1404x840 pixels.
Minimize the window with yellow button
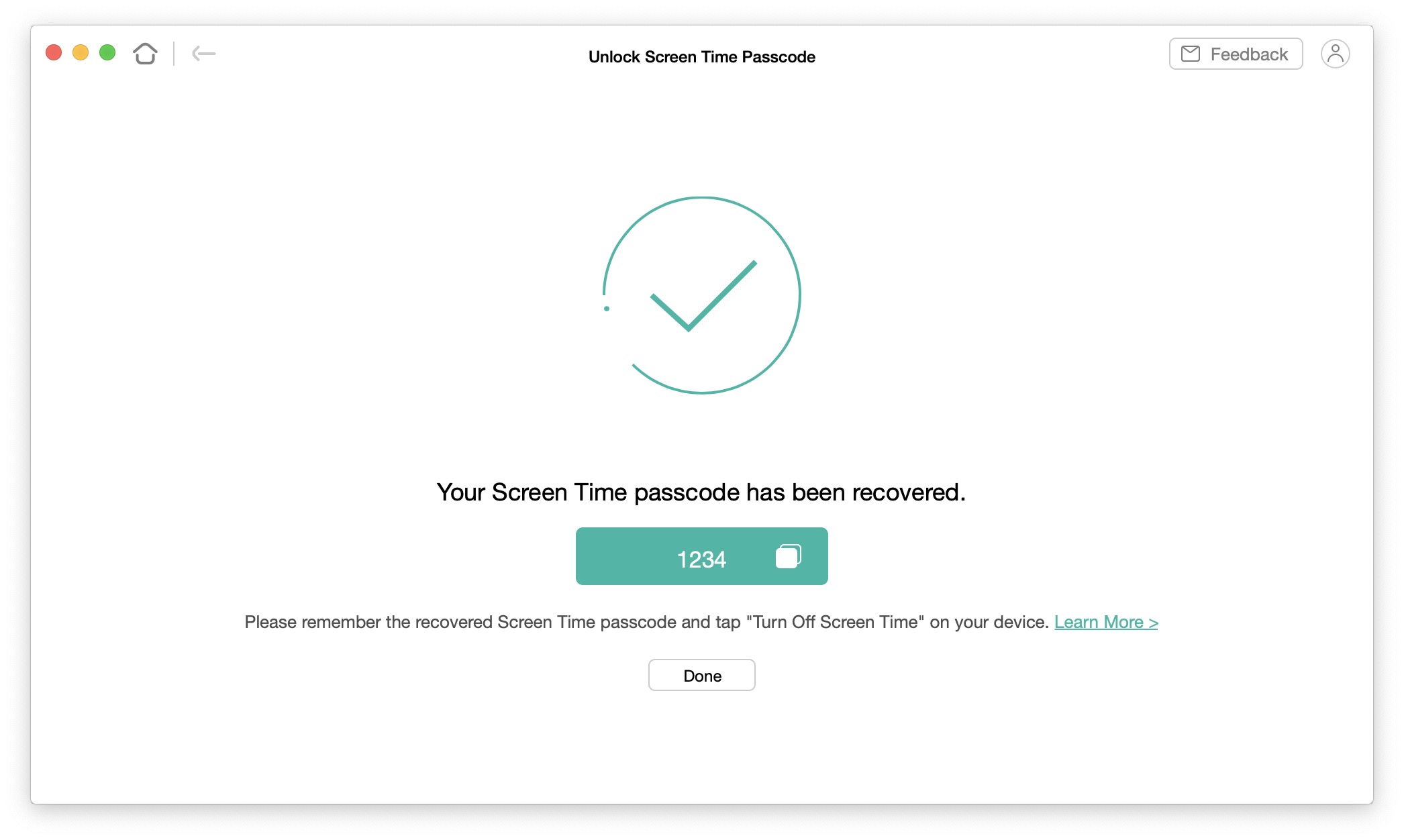click(x=81, y=52)
